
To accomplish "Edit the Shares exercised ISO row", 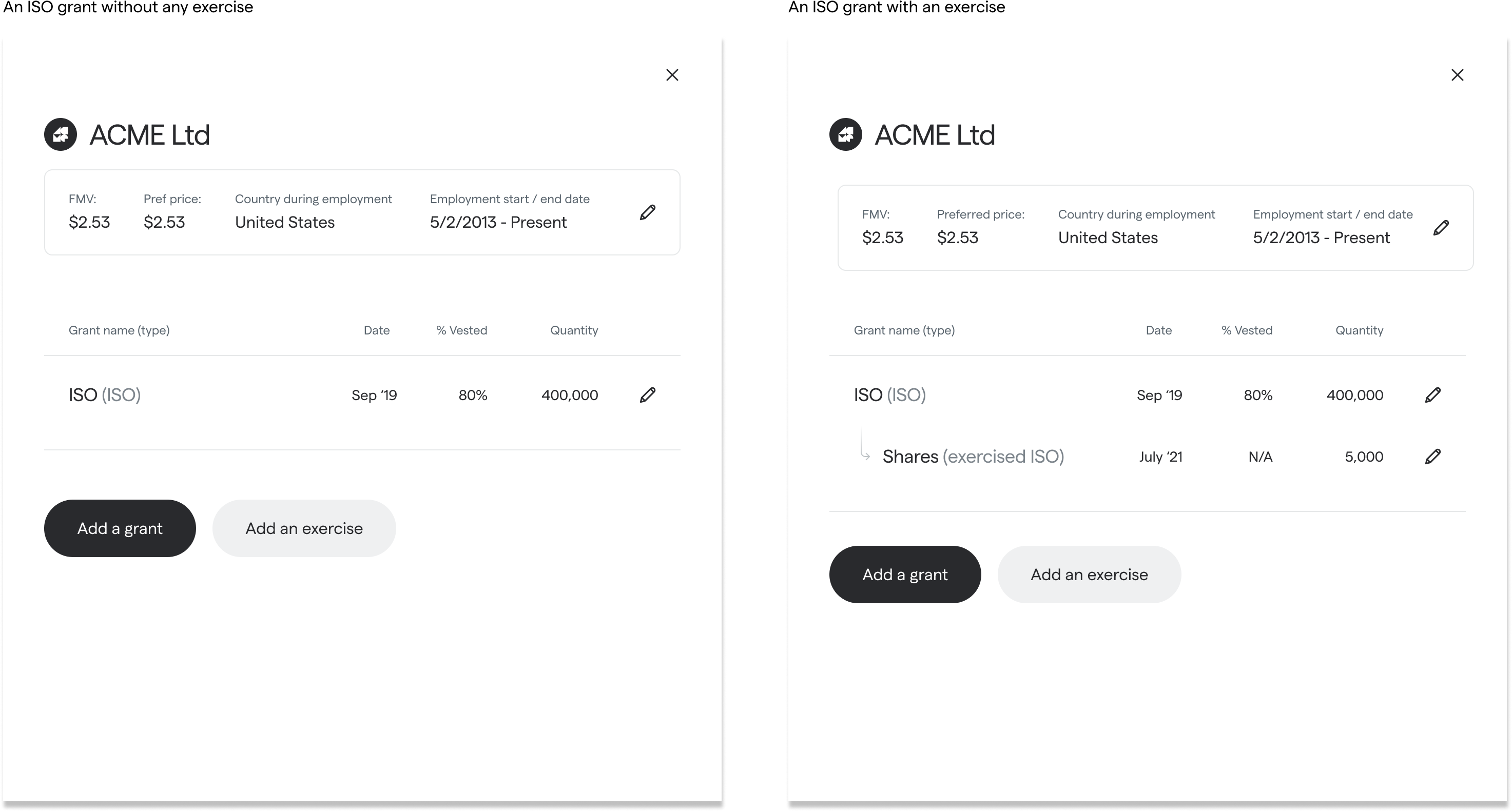I will (1433, 457).
